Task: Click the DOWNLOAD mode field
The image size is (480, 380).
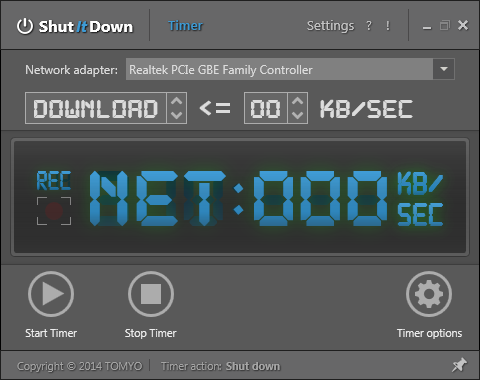Action: 96,108
